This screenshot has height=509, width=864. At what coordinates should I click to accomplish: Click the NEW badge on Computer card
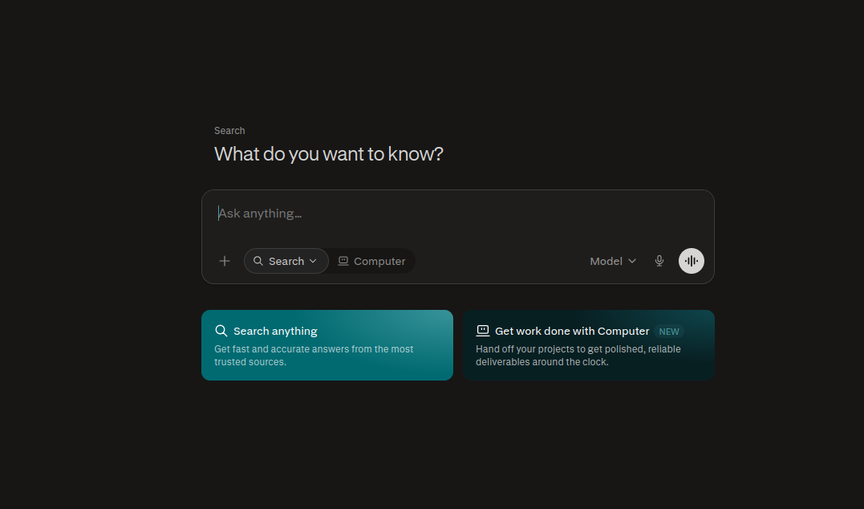click(x=669, y=332)
